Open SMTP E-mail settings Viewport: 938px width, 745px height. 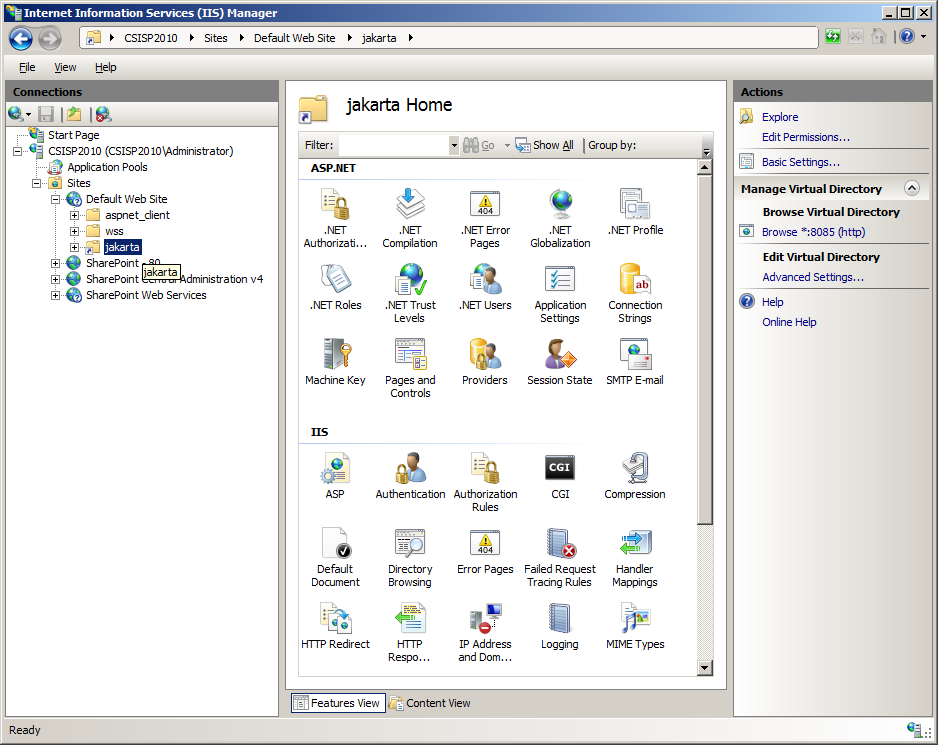click(635, 362)
